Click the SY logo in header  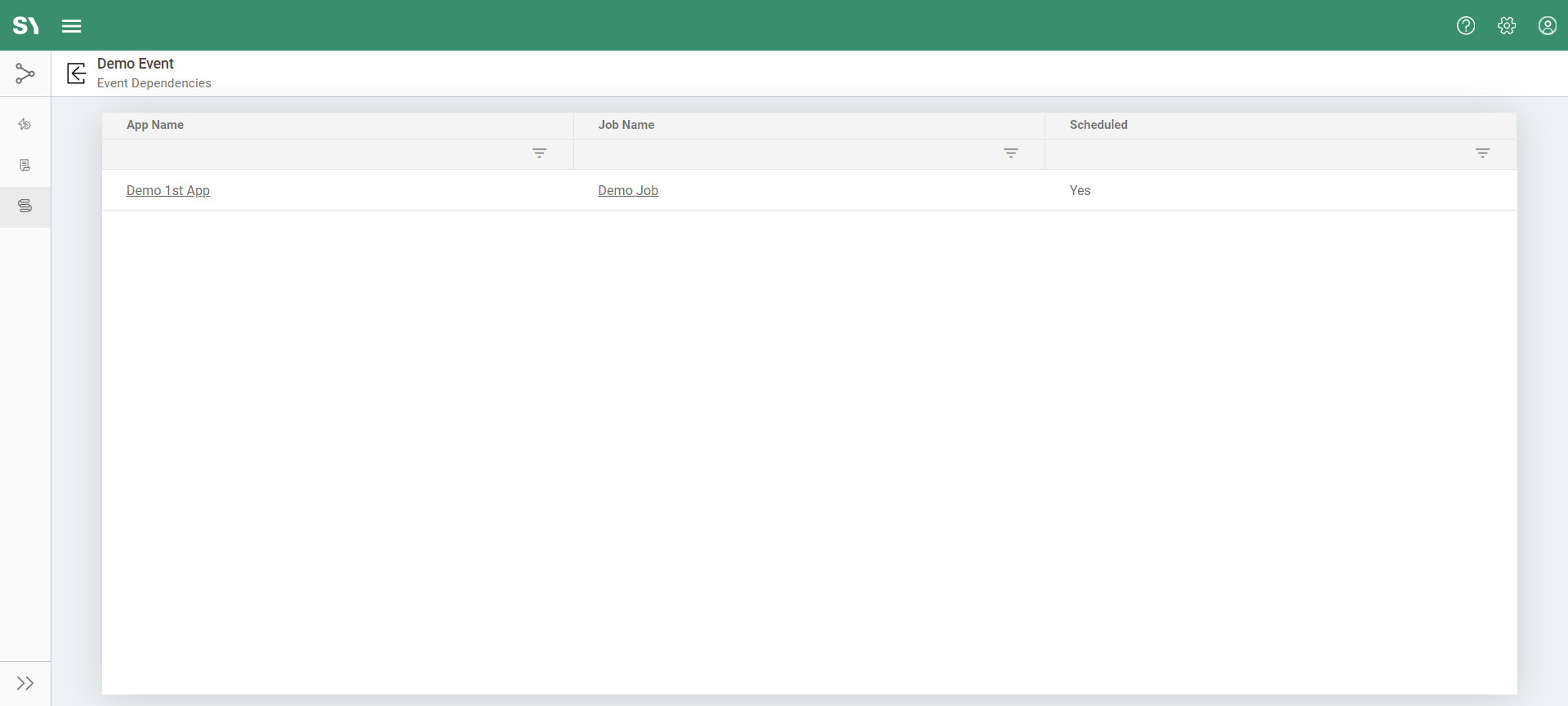click(x=26, y=25)
